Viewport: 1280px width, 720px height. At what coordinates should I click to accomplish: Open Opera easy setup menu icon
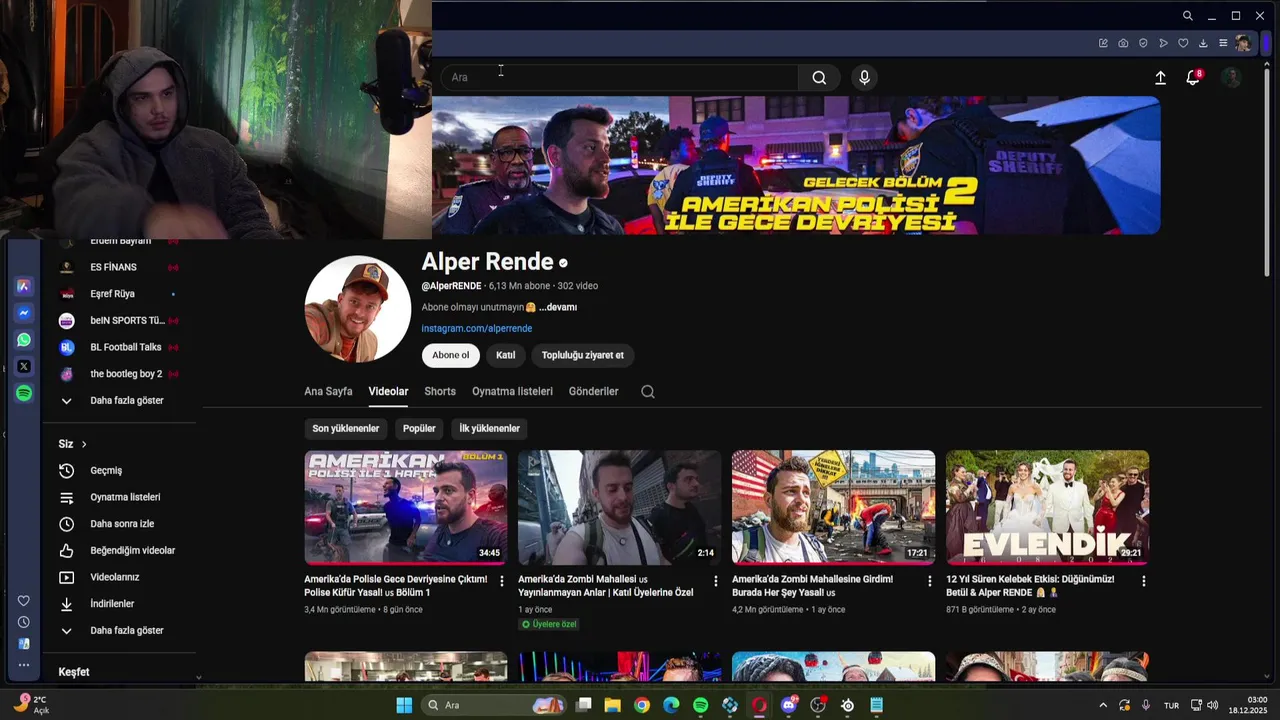tap(1223, 43)
